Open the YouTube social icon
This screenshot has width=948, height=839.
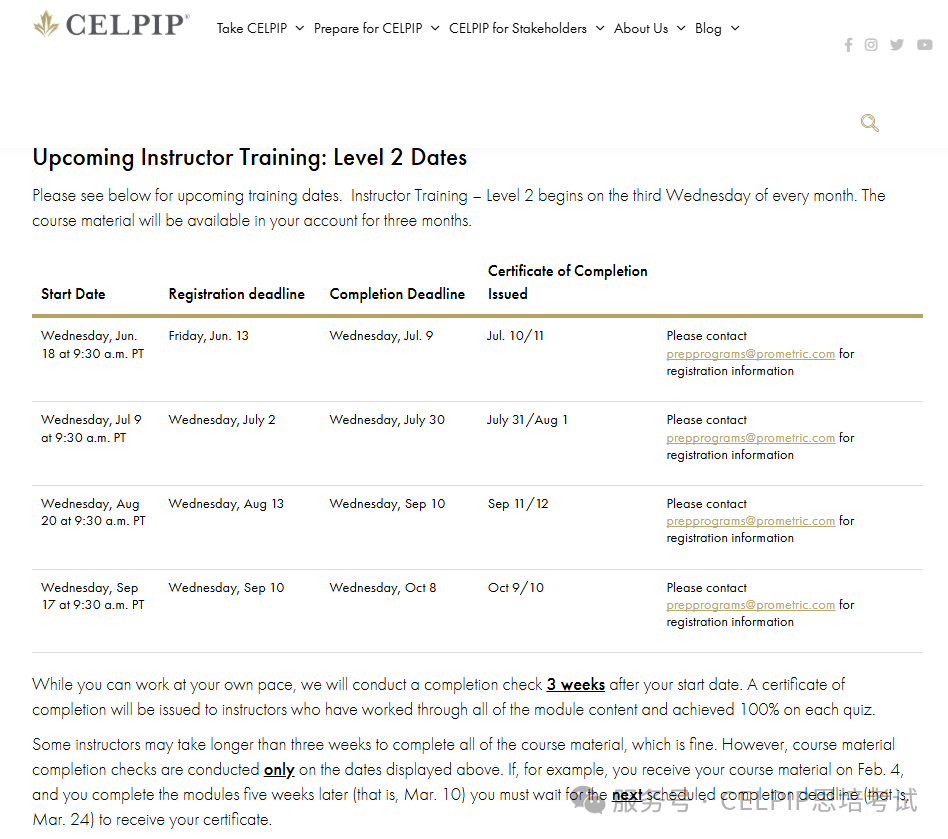pos(924,45)
